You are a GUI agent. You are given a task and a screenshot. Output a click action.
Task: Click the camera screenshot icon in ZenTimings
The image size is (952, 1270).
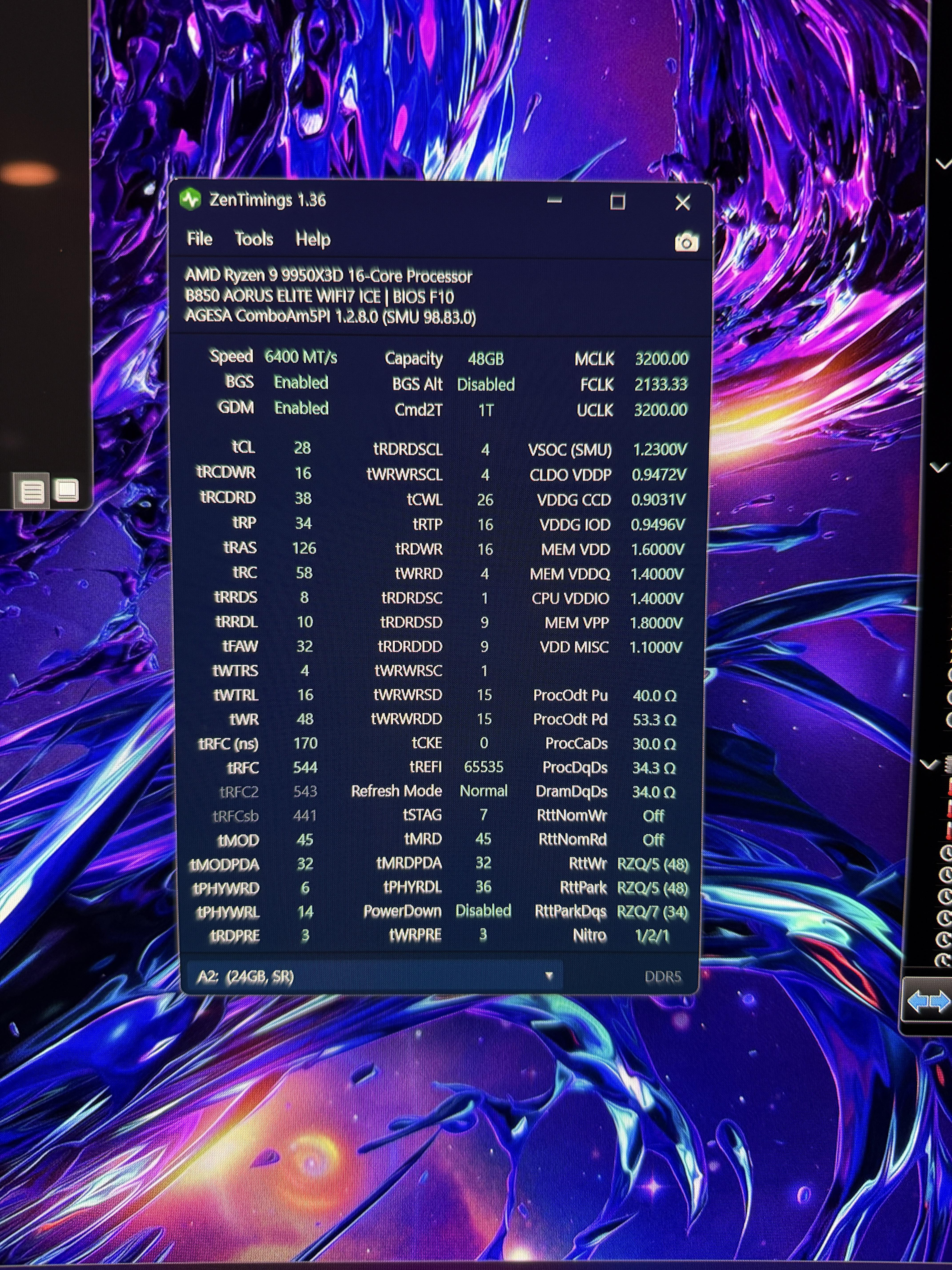point(686,242)
